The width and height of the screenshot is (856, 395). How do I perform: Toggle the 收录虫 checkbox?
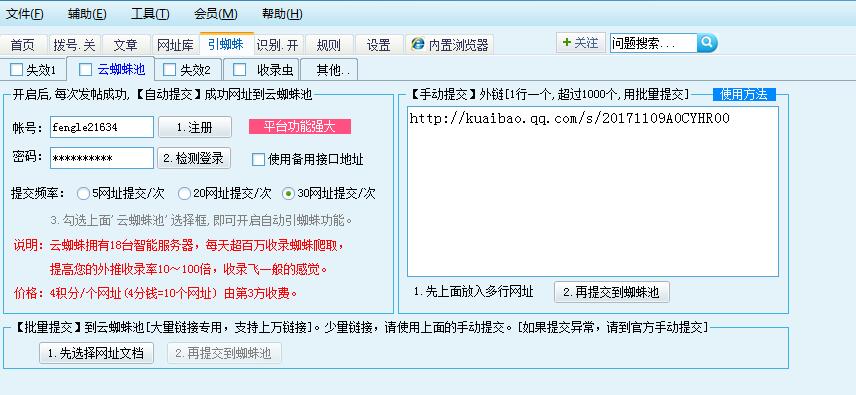coord(239,70)
